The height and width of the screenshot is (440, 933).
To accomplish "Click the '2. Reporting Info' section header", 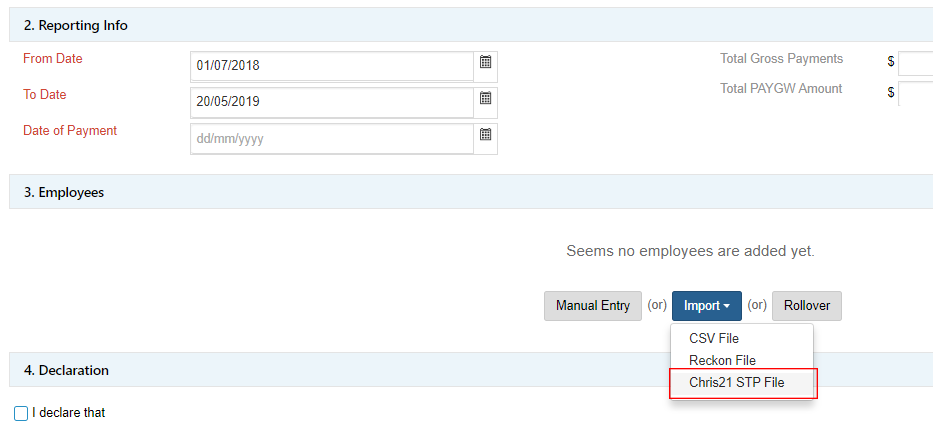I will tap(76, 25).
